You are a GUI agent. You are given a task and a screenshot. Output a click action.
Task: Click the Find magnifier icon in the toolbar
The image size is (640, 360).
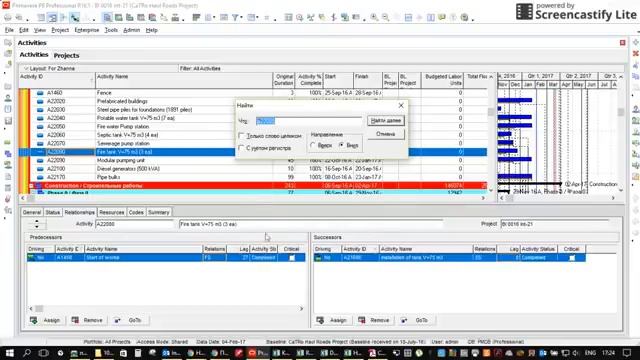point(300,18)
